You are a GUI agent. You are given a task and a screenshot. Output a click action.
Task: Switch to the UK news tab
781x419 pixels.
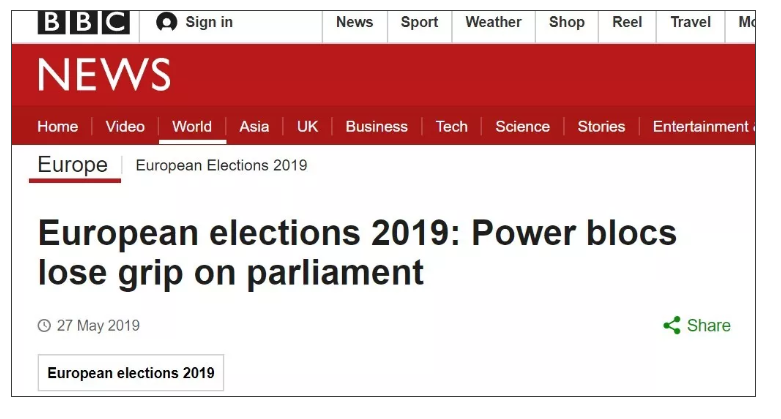tap(307, 127)
